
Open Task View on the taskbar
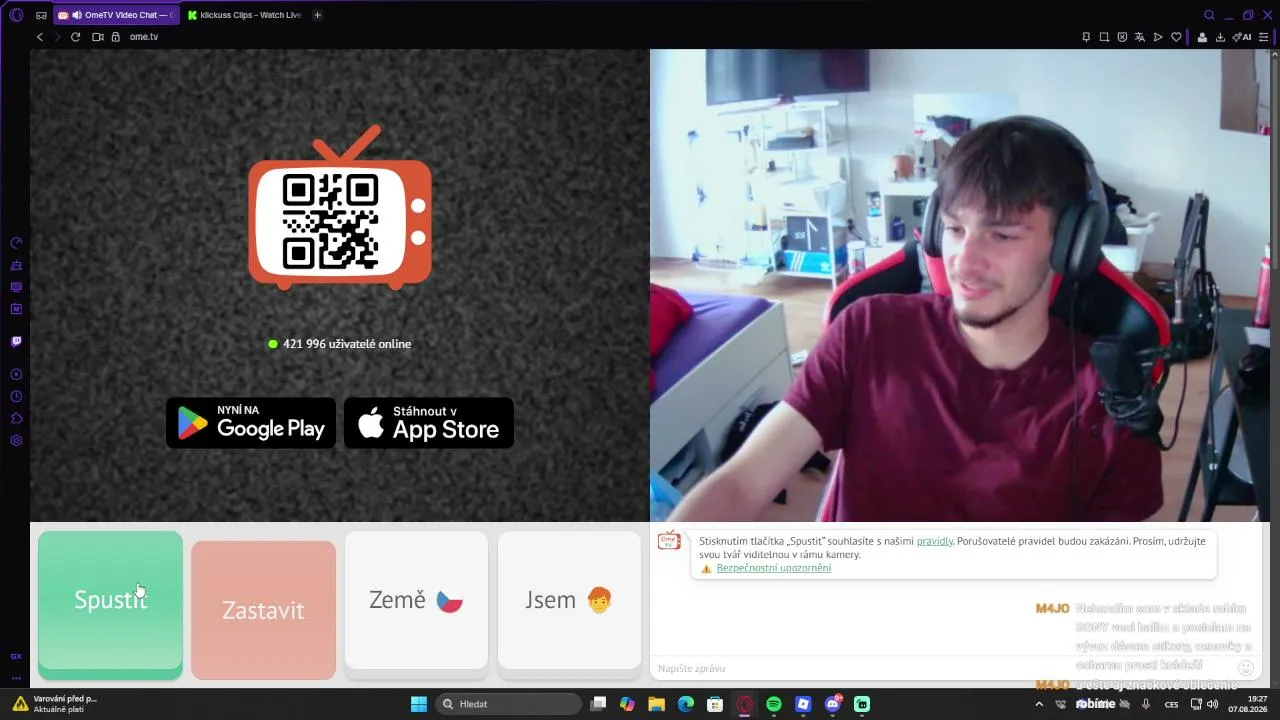[598, 704]
